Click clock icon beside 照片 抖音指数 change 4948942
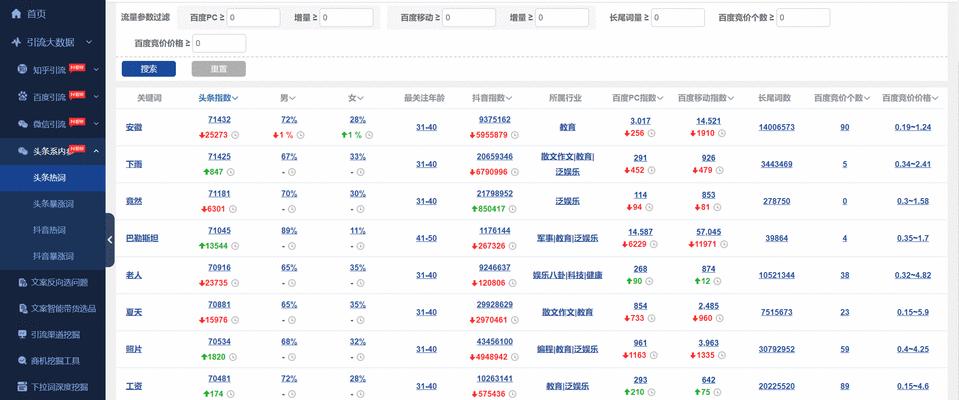 [x=514, y=357]
